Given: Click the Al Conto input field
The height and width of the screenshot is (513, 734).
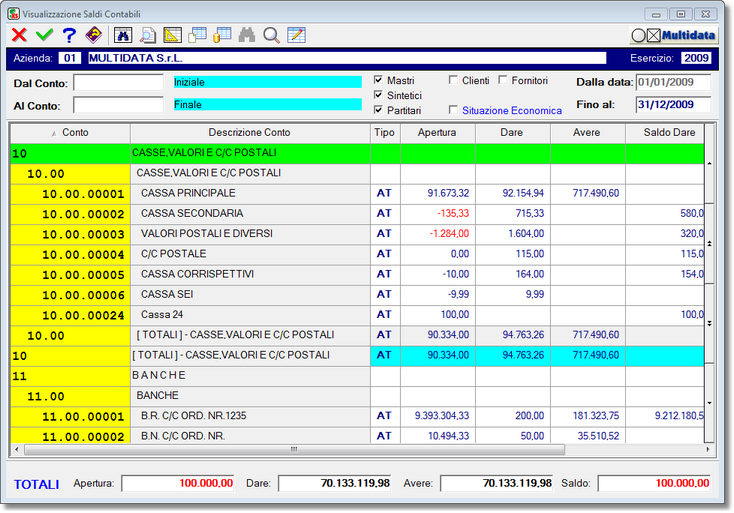Looking at the screenshot, I should 118,105.
